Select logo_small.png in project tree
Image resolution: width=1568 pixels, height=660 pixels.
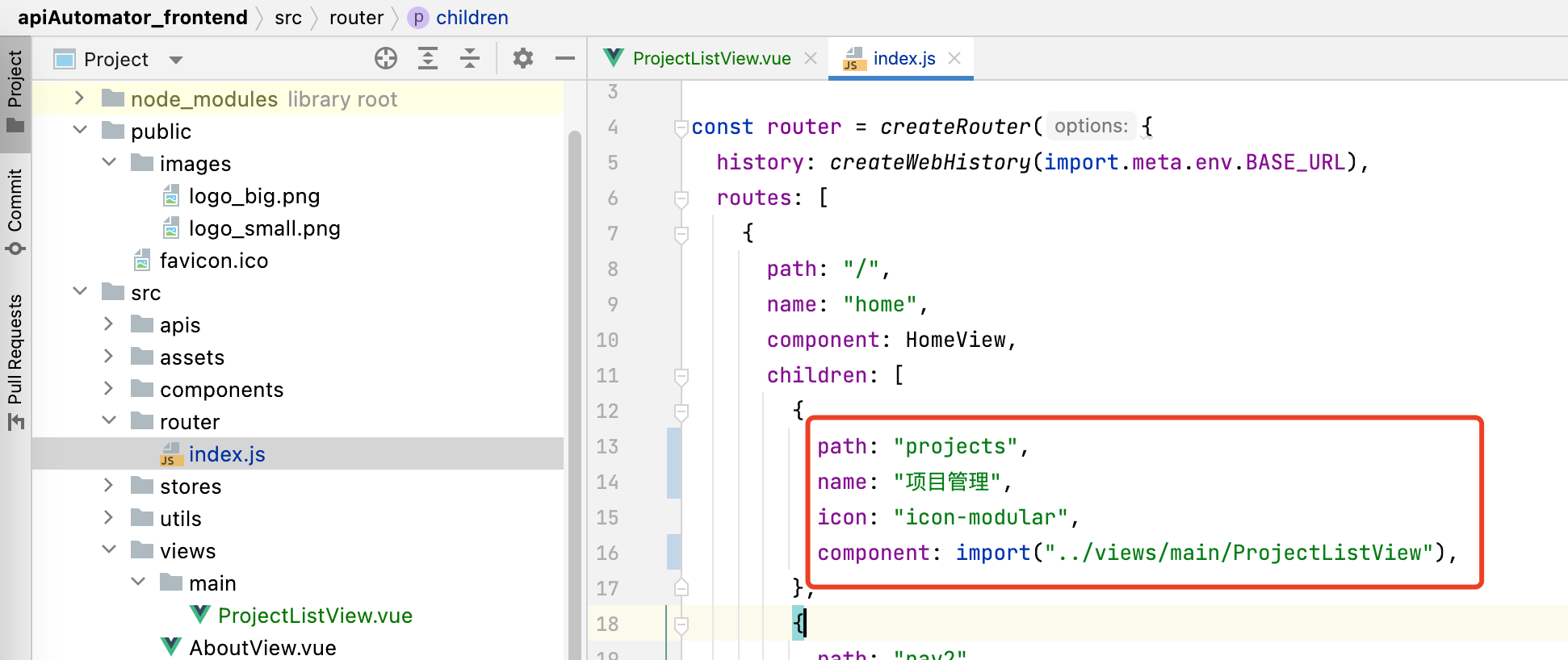[x=264, y=228]
